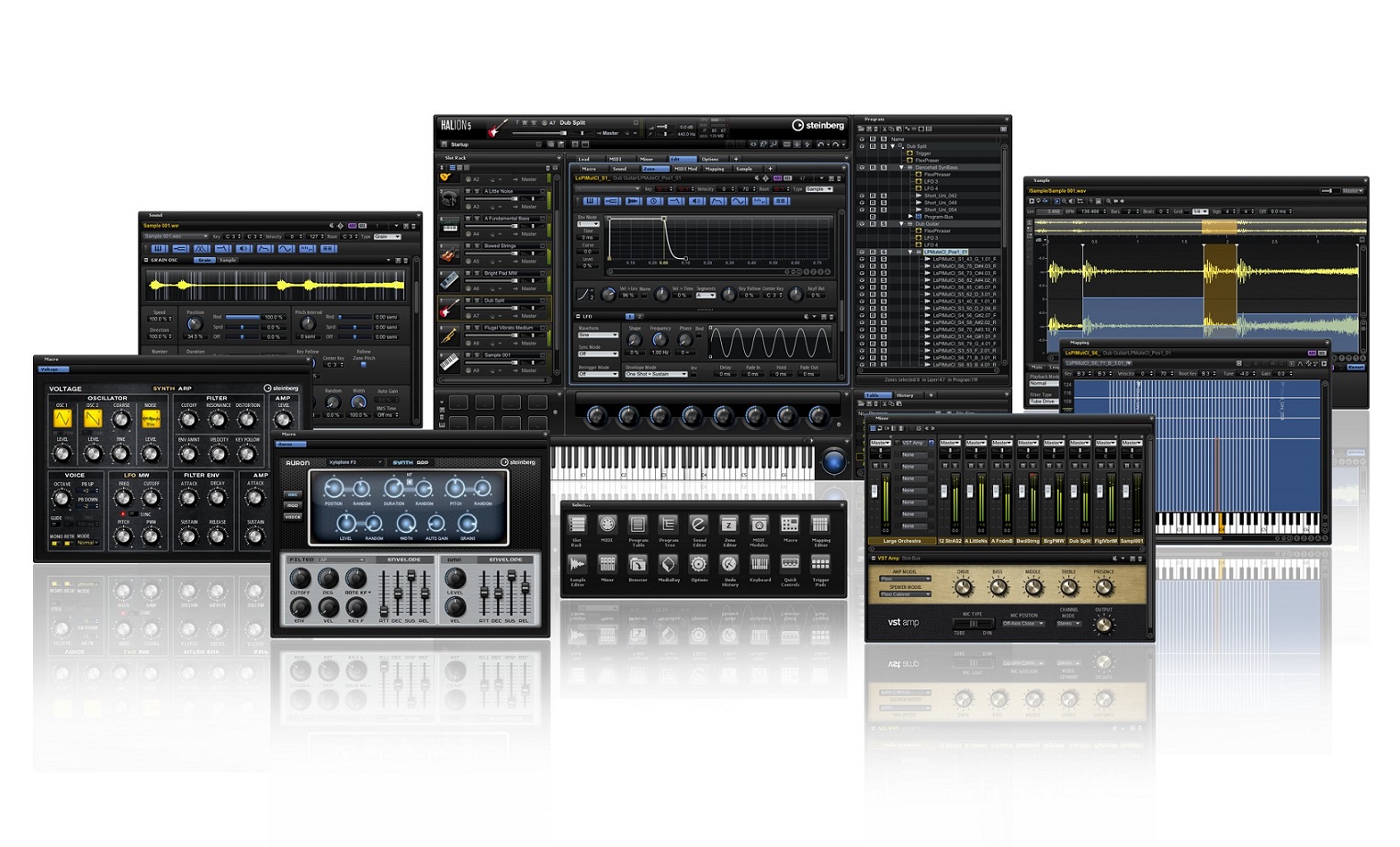Open the zone Type Sample dropdown
This screenshot has width=1400, height=847.
819,189
